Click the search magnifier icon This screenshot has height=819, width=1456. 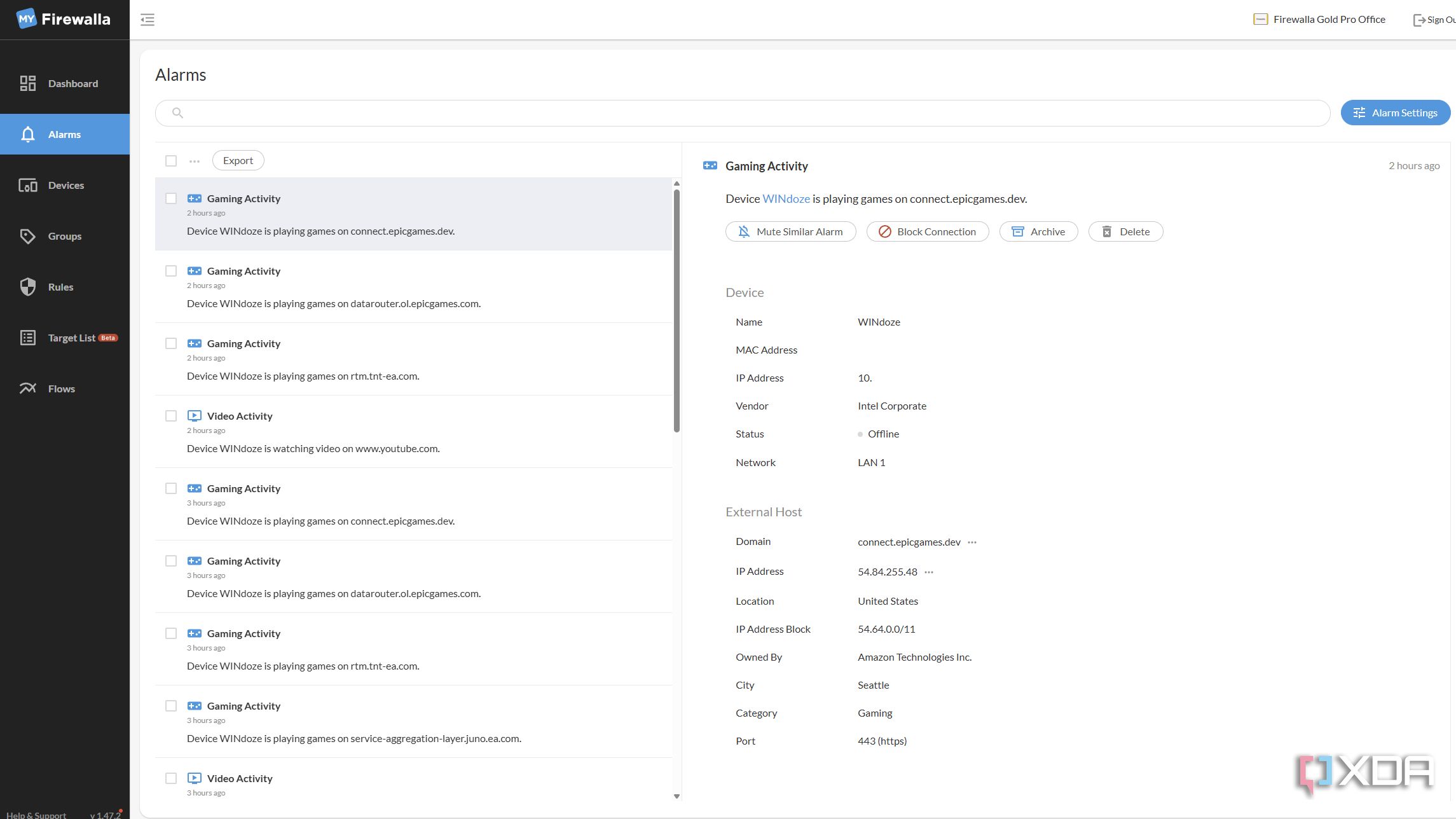click(x=178, y=113)
